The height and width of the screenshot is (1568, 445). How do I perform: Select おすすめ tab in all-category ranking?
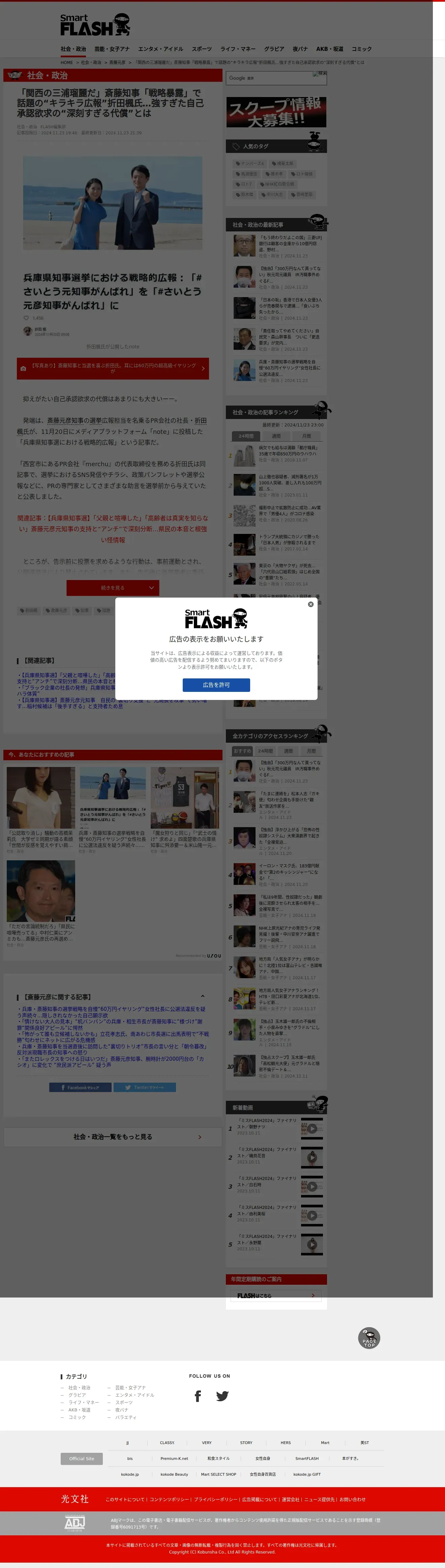[x=243, y=750]
